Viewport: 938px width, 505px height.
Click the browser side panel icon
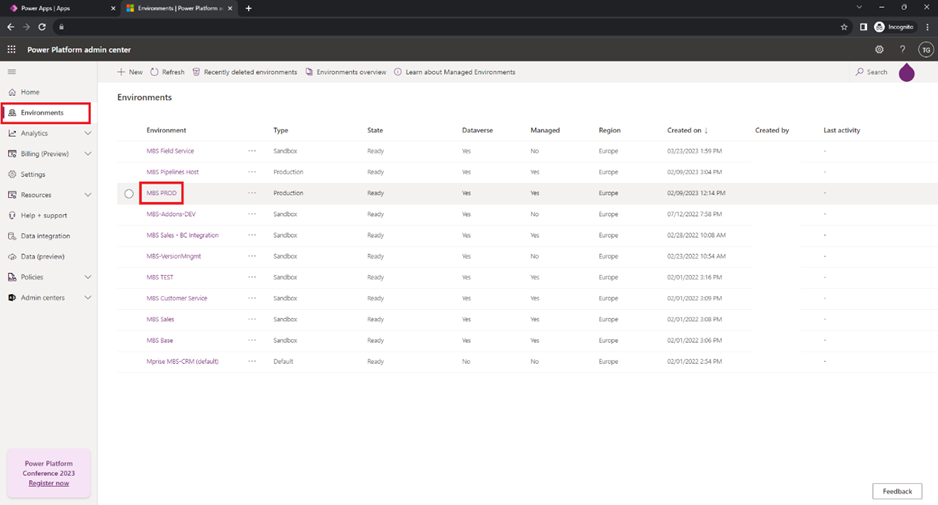pyautogui.click(x=863, y=27)
